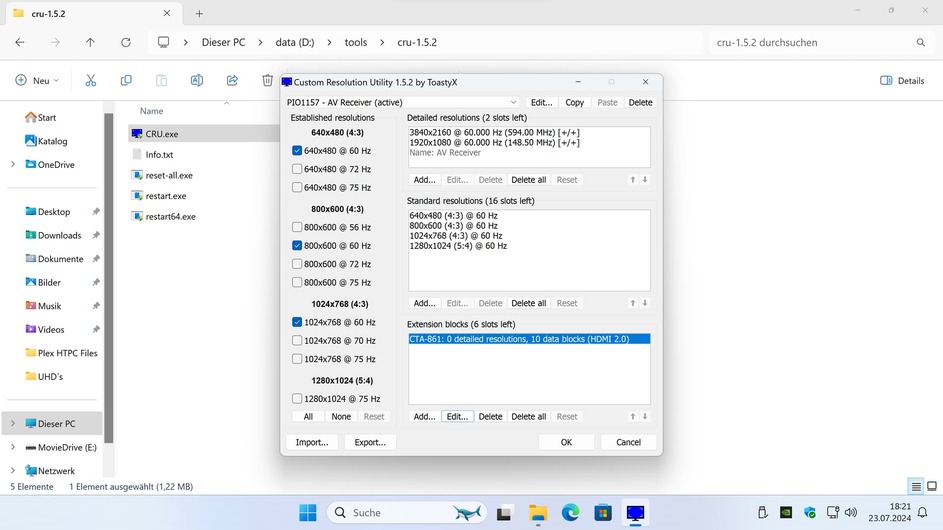Open Windows Security shield tray icon
The image size is (943, 530).
pyautogui.click(x=809, y=513)
